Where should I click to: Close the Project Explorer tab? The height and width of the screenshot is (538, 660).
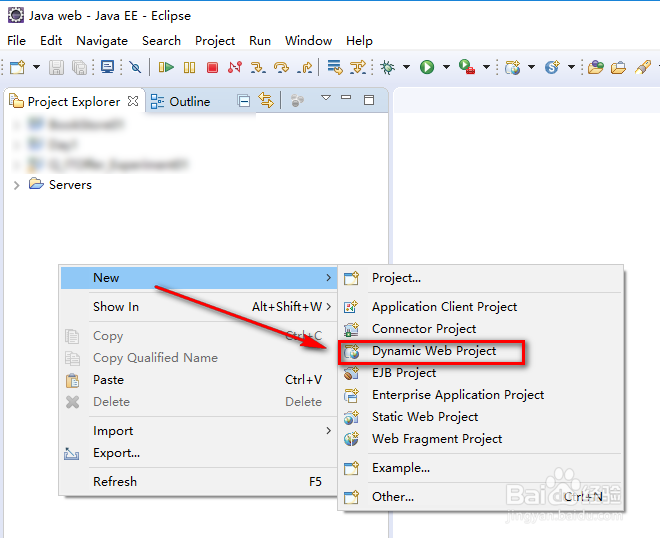click(133, 101)
